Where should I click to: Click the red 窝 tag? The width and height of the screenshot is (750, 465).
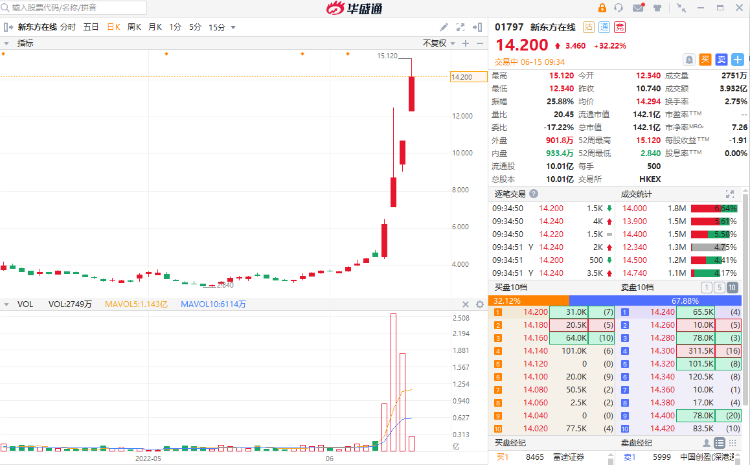coord(620,27)
